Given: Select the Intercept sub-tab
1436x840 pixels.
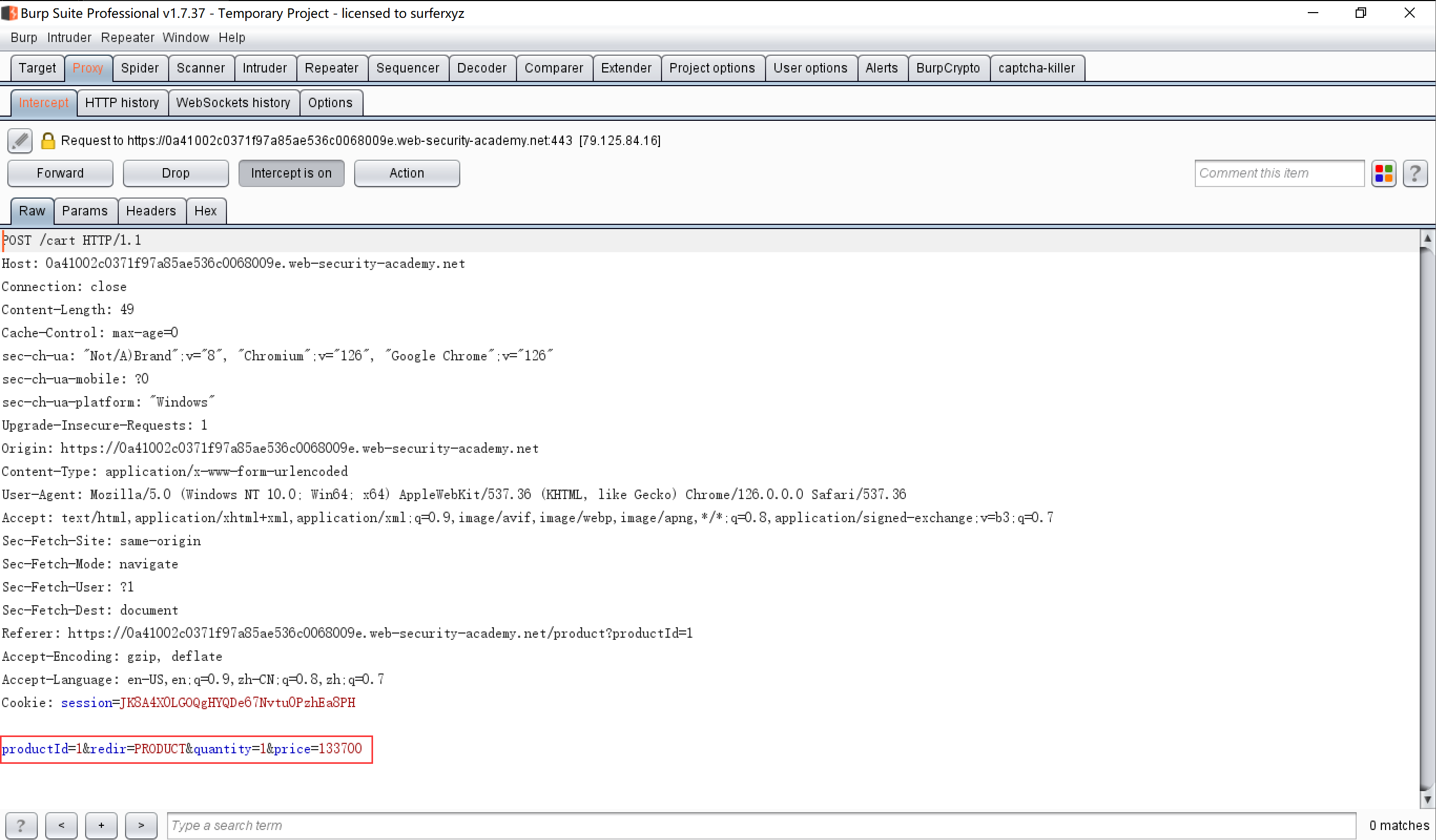Looking at the screenshot, I should pos(44,102).
